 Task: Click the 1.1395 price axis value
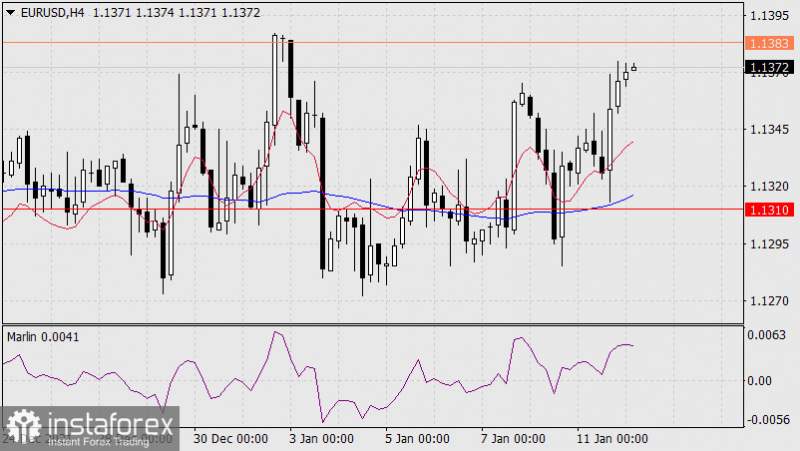769,16
